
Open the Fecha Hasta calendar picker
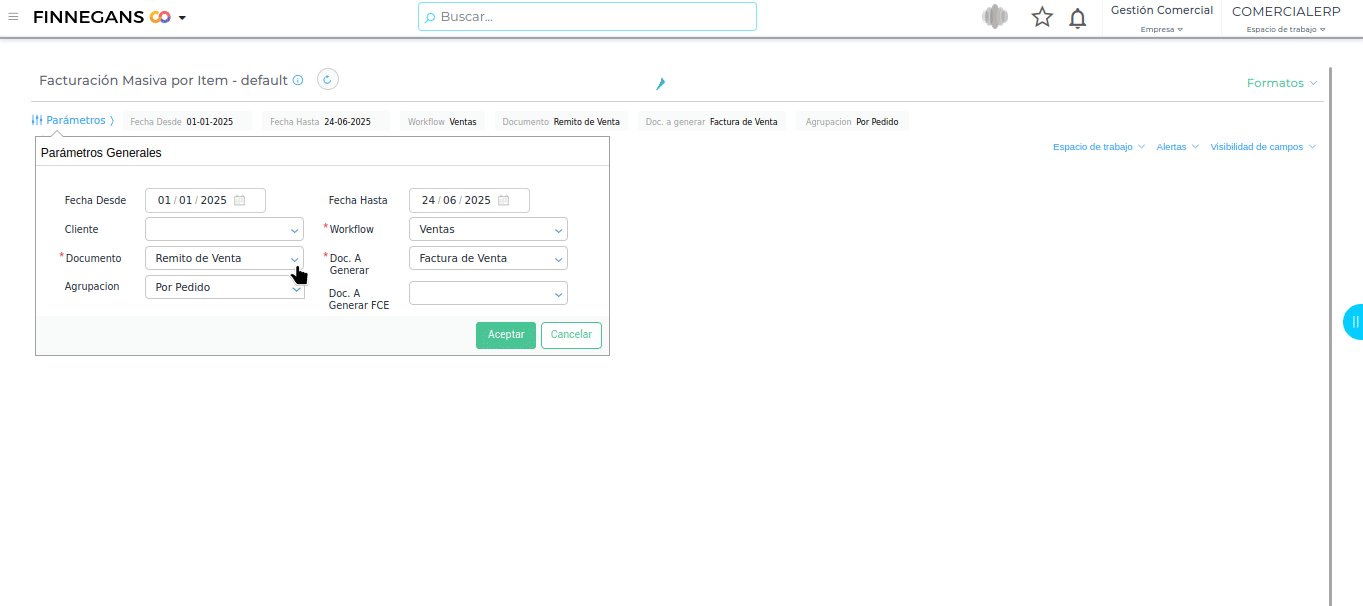[504, 200]
